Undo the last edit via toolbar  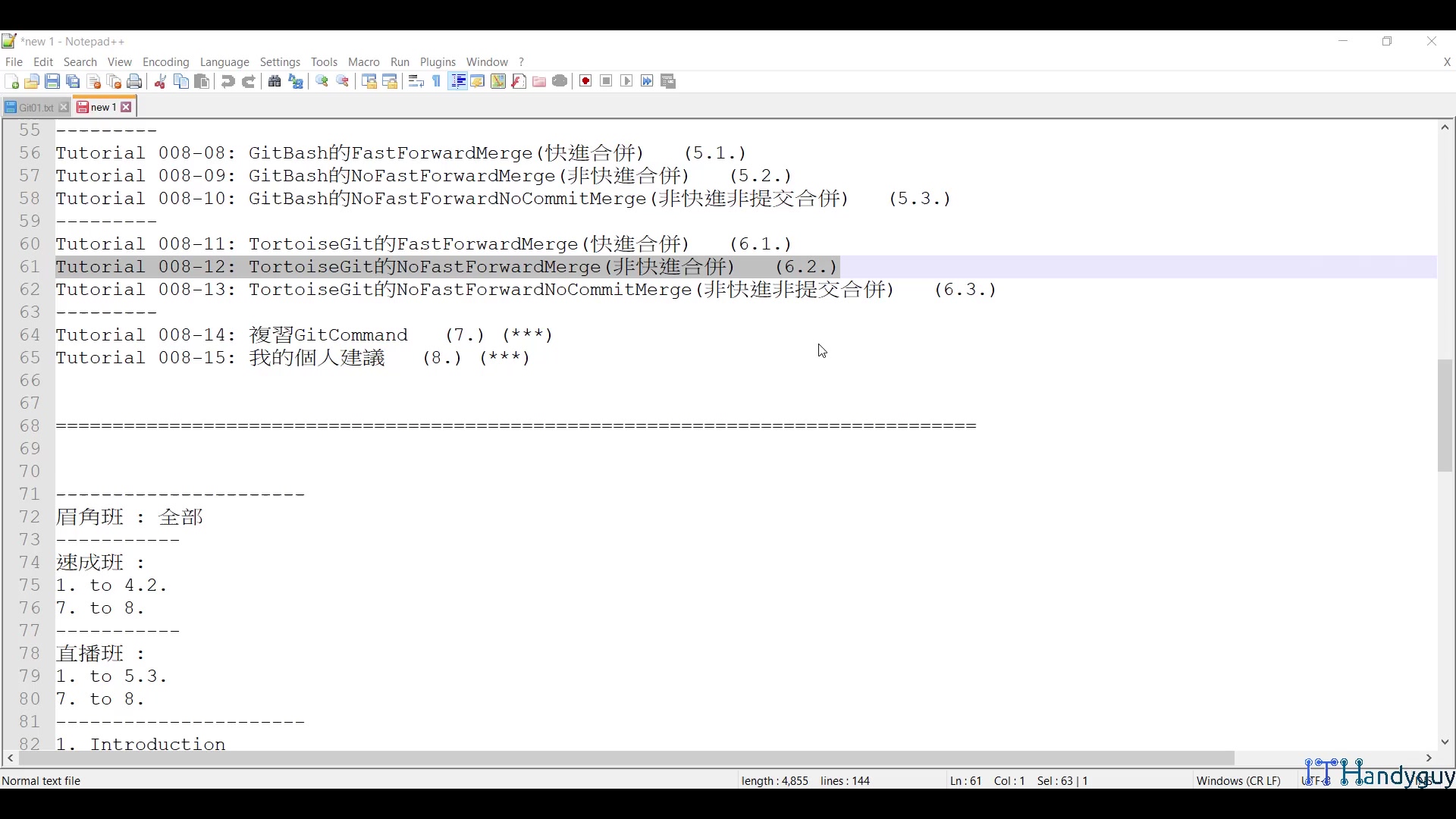tap(227, 82)
